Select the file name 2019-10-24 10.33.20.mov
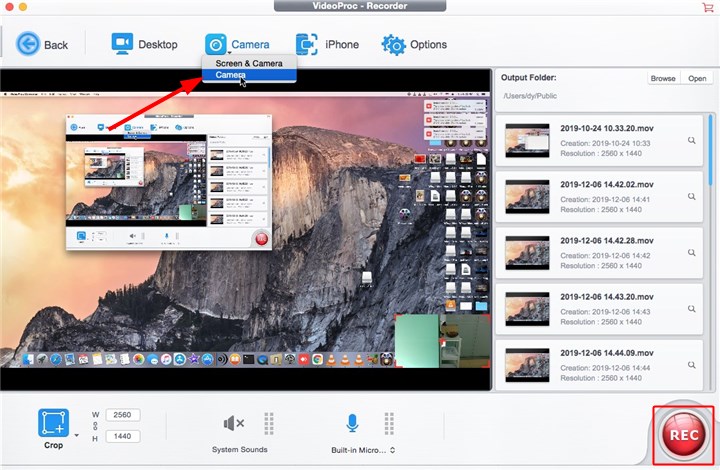Screen dimensions: 720x470 point(607,129)
